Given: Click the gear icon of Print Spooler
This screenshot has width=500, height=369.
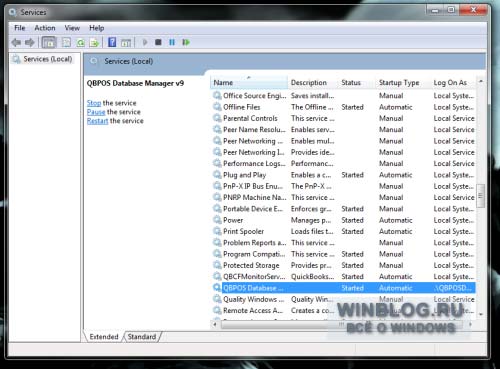Looking at the screenshot, I should tap(217, 231).
